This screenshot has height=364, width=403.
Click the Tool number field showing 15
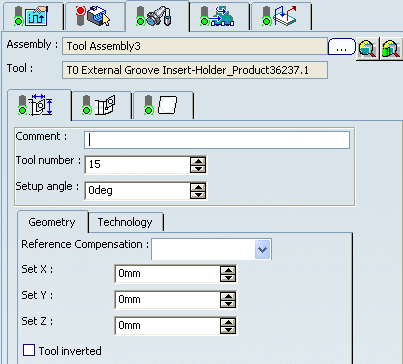tap(137, 165)
